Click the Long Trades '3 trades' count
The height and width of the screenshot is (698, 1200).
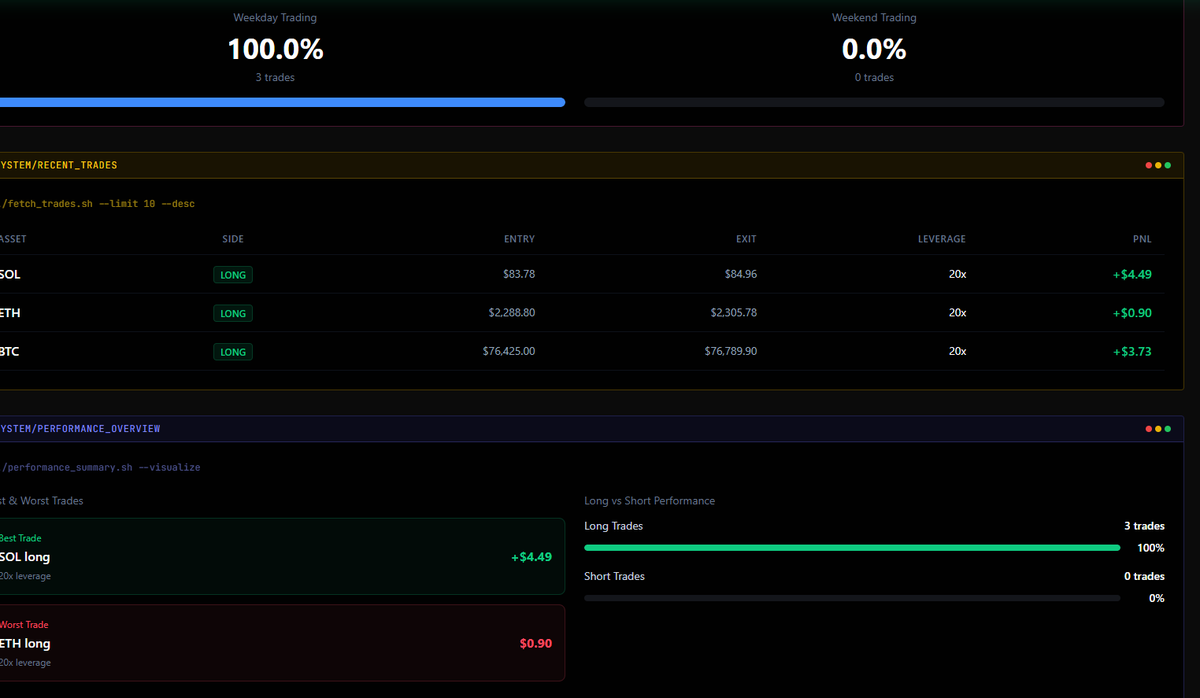[1144, 526]
